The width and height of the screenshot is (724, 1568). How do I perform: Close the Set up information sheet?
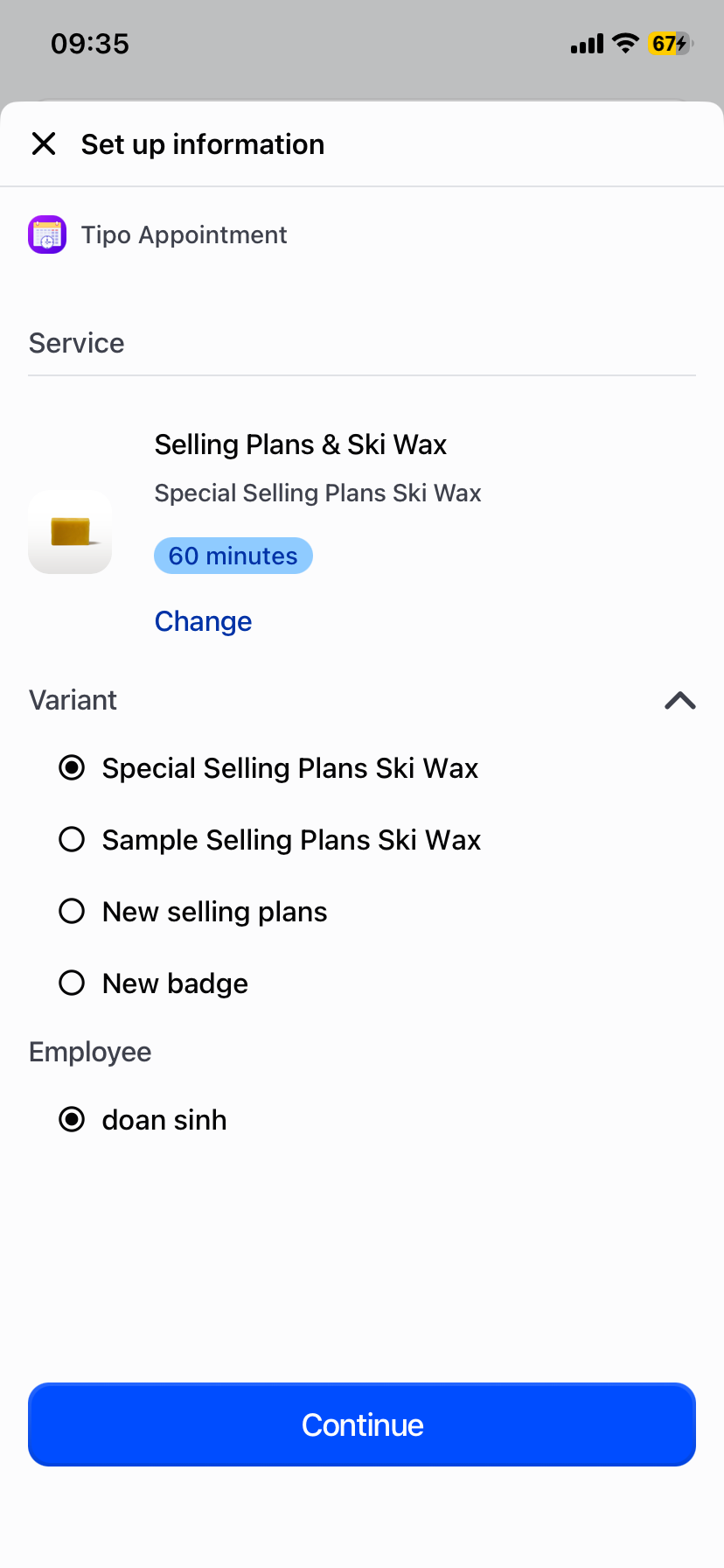click(44, 143)
